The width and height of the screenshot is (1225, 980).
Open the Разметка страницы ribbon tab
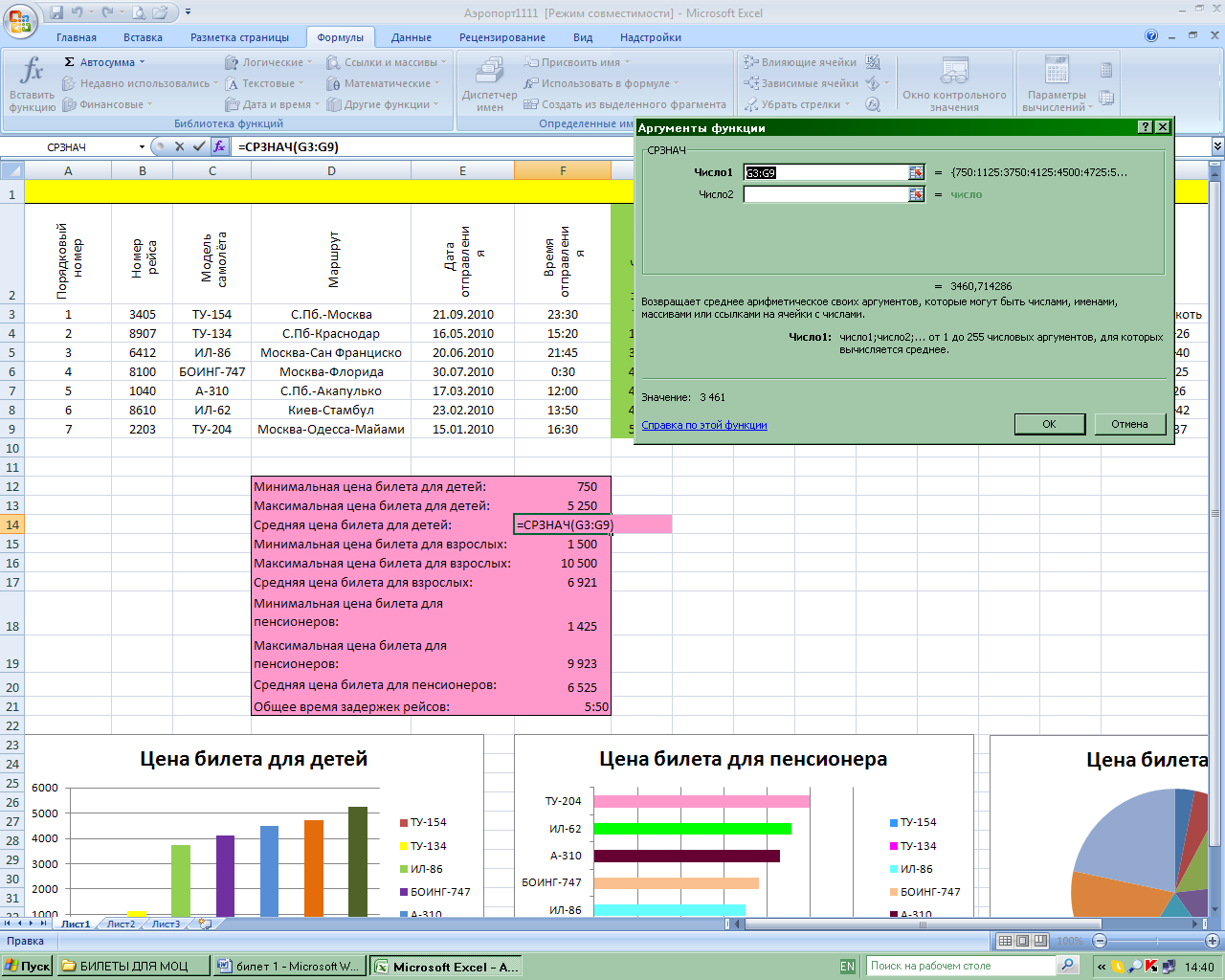(239, 37)
